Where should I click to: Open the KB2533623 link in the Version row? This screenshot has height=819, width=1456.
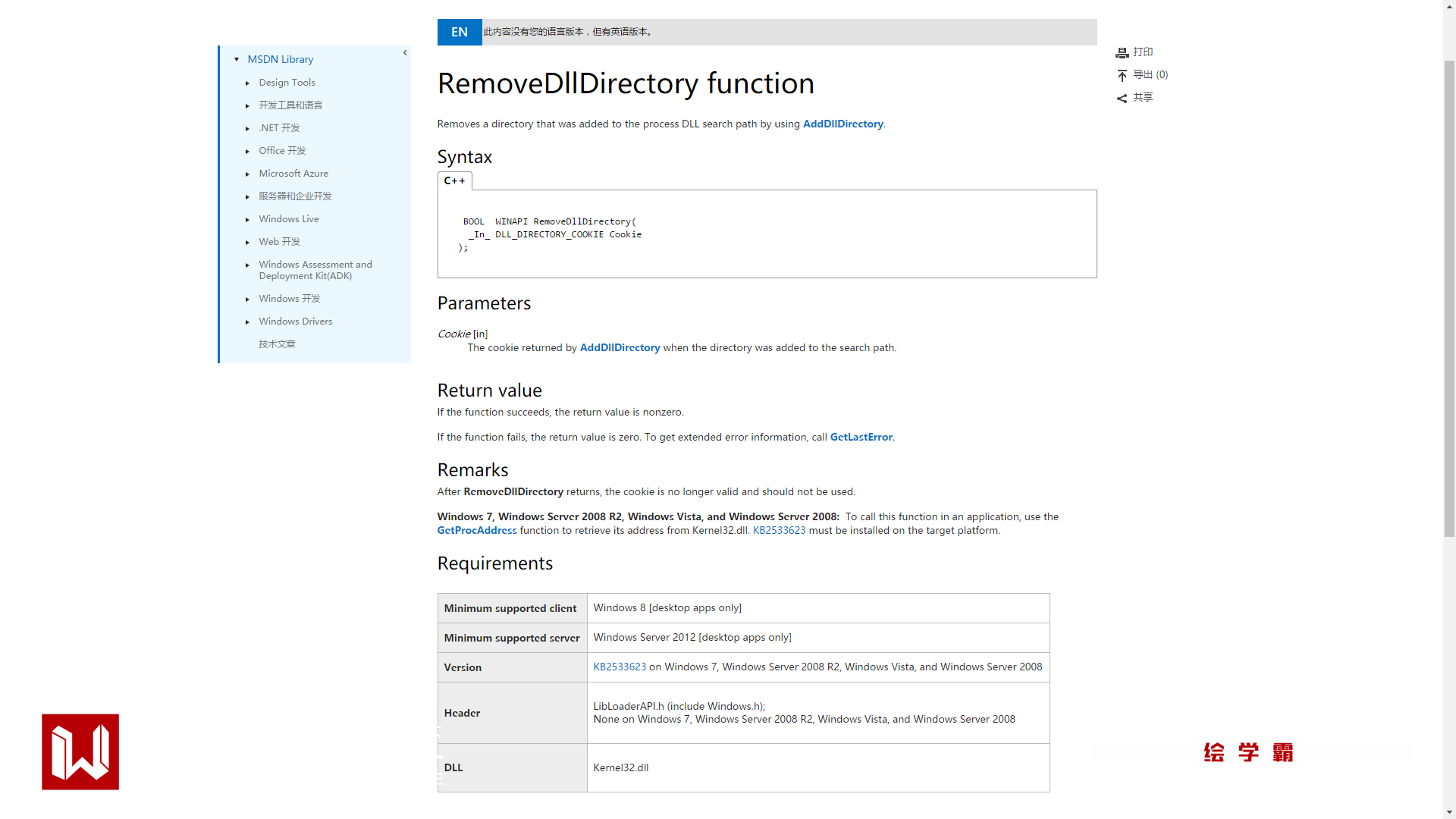click(620, 667)
